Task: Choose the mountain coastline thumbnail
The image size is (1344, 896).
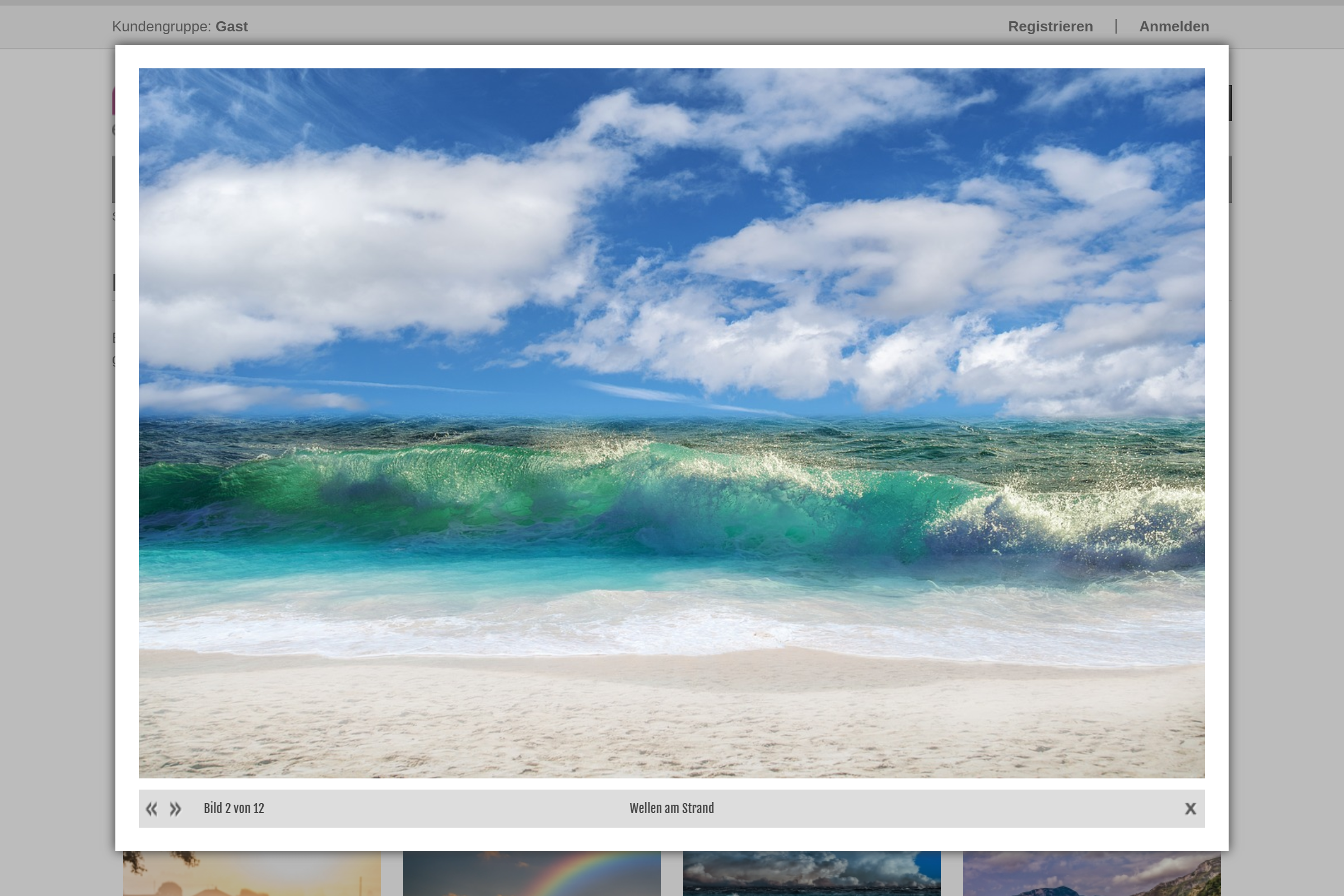Action: coord(1091,873)
